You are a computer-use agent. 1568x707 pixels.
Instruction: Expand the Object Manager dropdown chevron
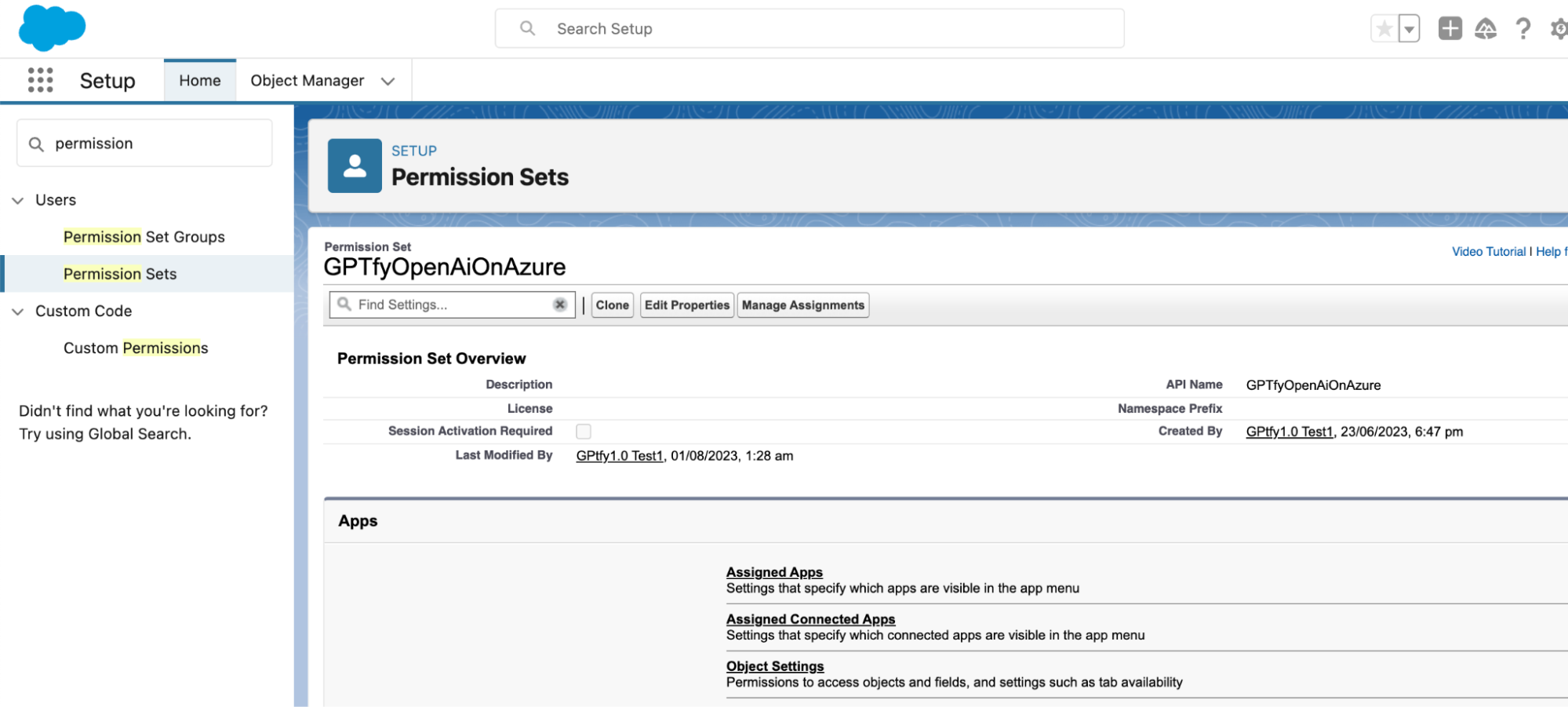(387, 81)
